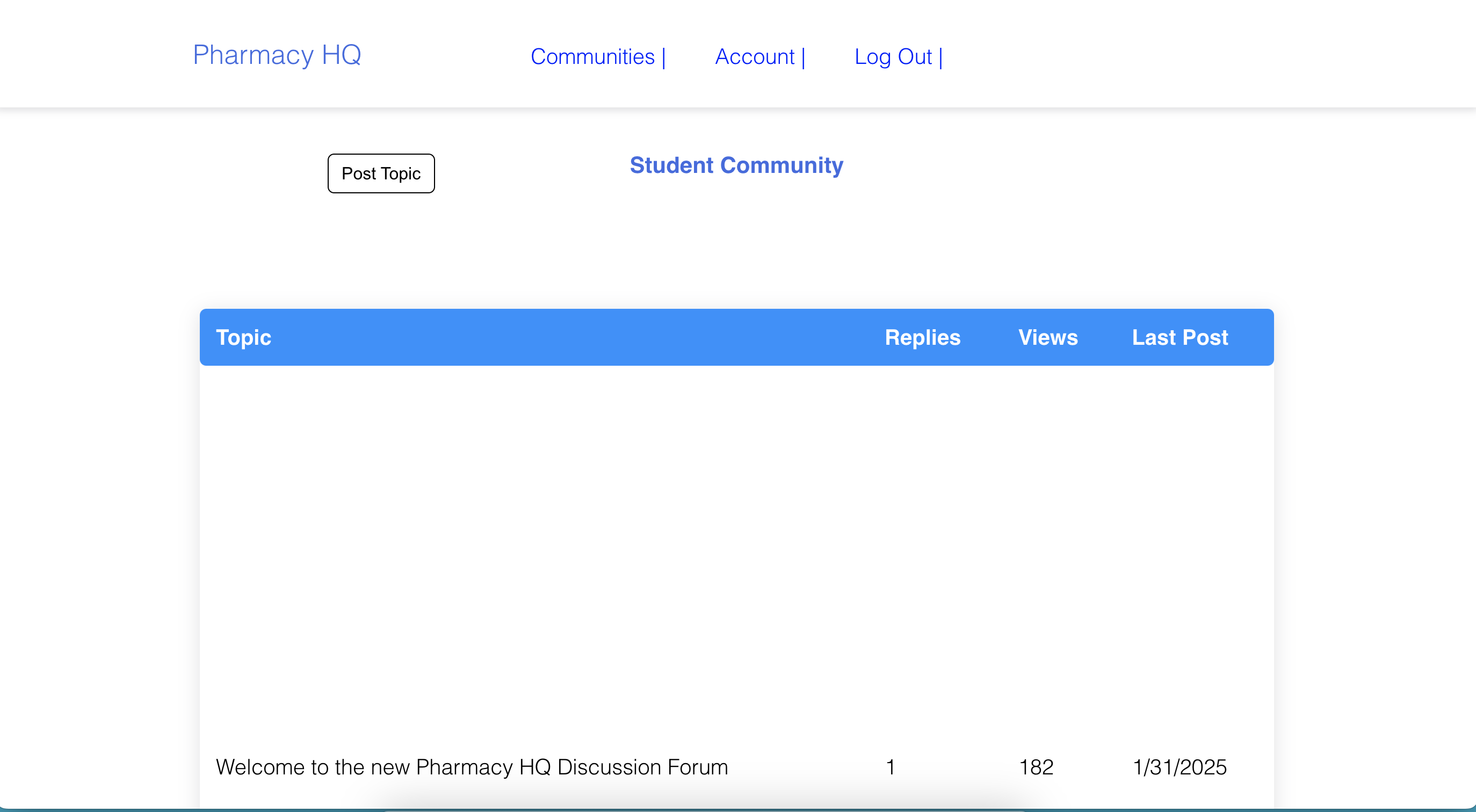The width and height of the screenshot is (1476, 812).
Task: Click the 182 views value
Action: 1036,767
